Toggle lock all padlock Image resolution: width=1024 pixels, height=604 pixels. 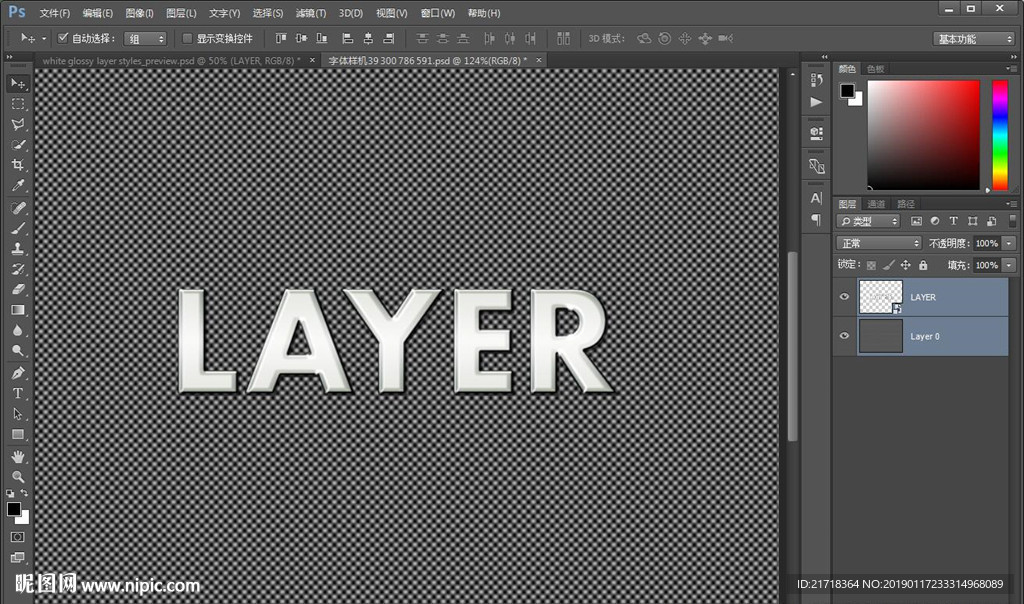pos(923,265)
